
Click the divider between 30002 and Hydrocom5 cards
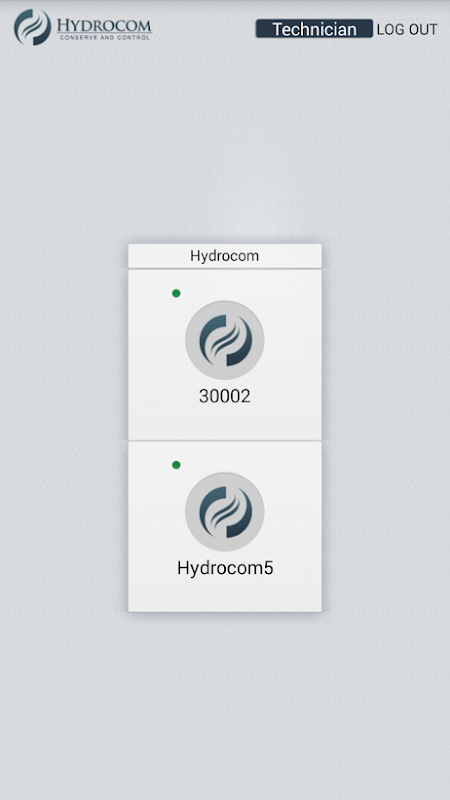[x=224, y=440]
